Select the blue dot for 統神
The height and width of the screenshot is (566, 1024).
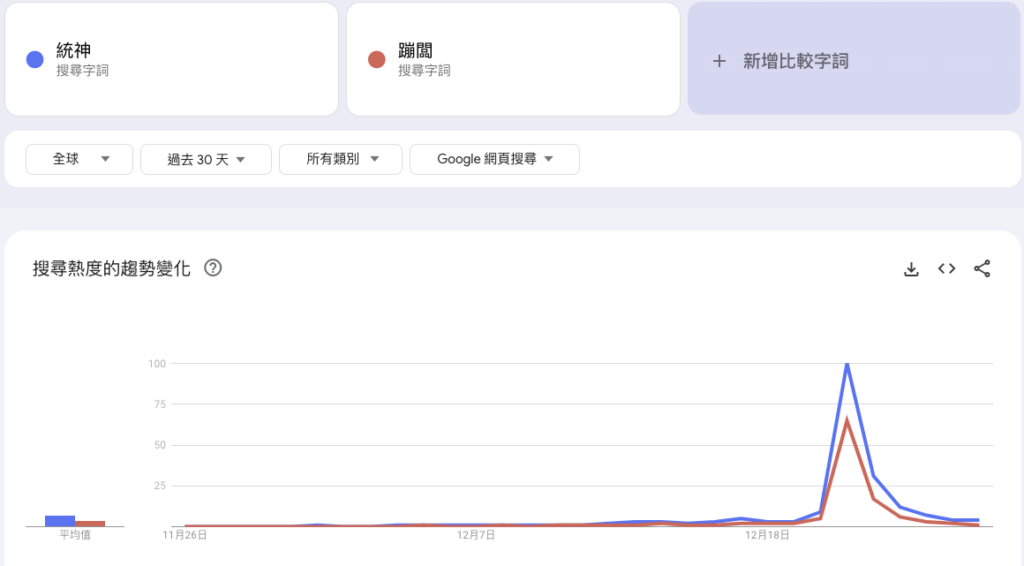point(35,59)
